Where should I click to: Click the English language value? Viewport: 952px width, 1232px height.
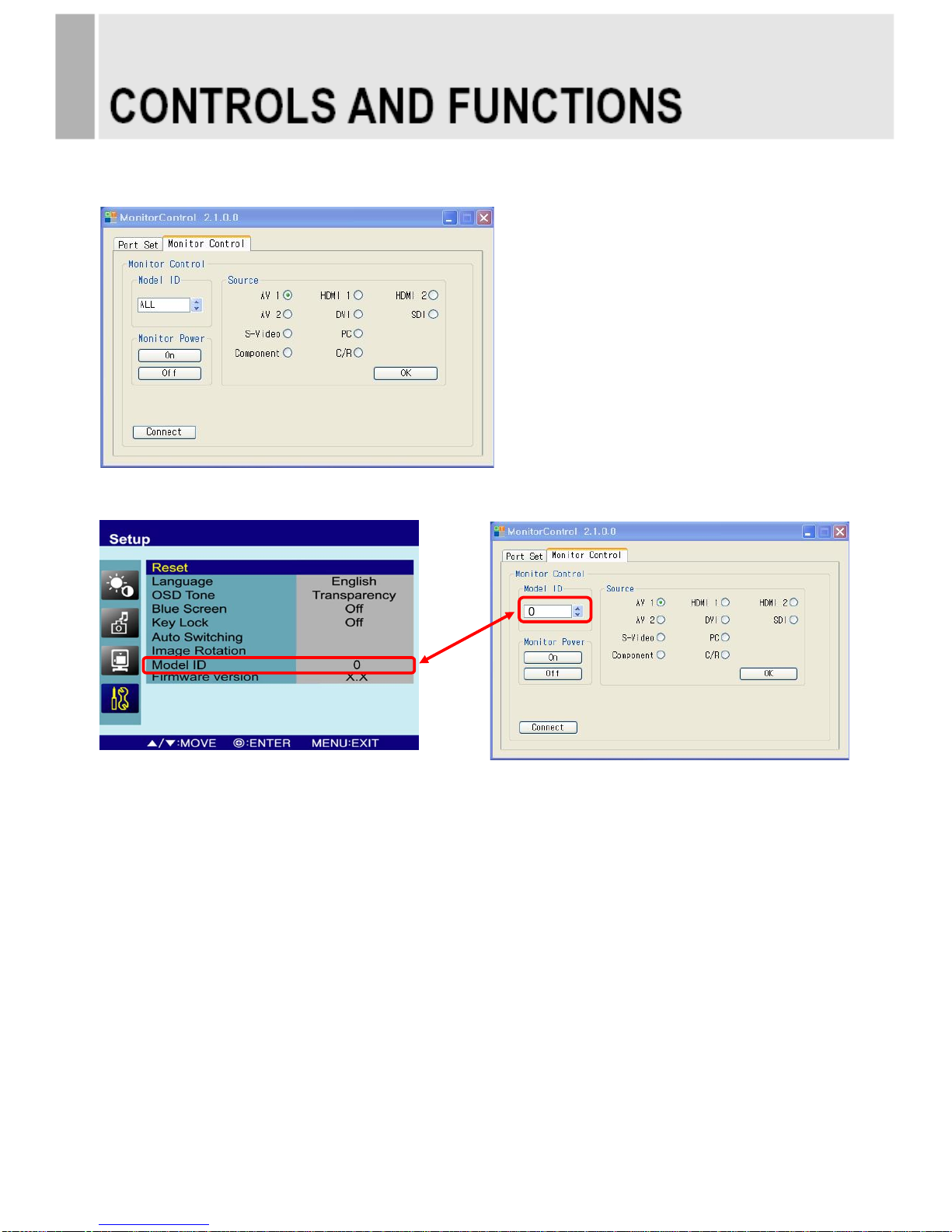[x=354, y=581]
